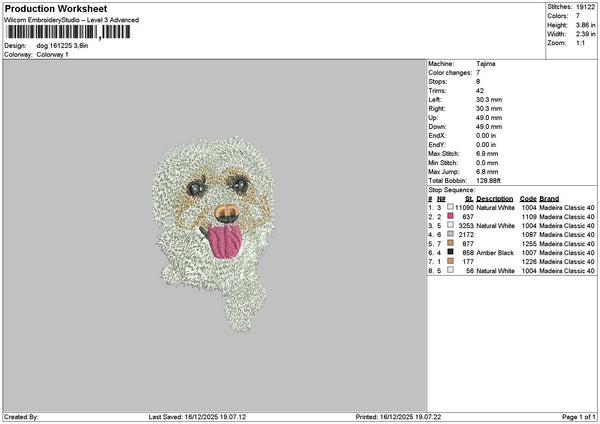Viewport: 600px width, 424px height.
Task: Click the Max Stitch value 6.9 mm
Action: click(x=487, y=154)
